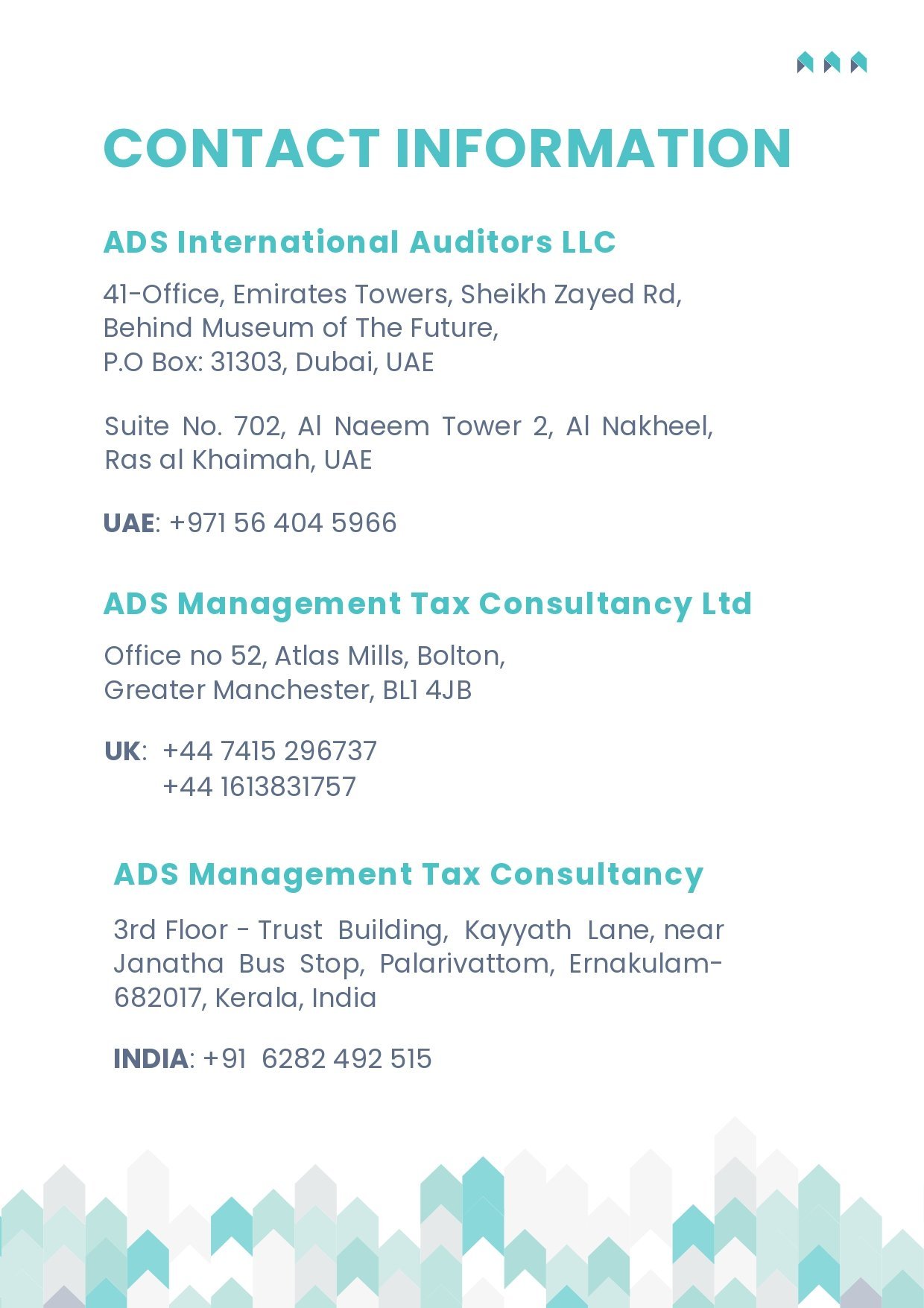
Task: Click the first teal arrow icon top right
Action: (x=805, y=63)
